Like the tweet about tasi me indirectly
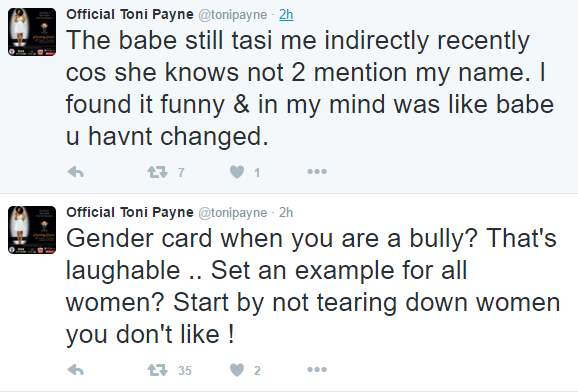Image resolution: width=578 pixels, height=392 pixels. click(237, 172)
